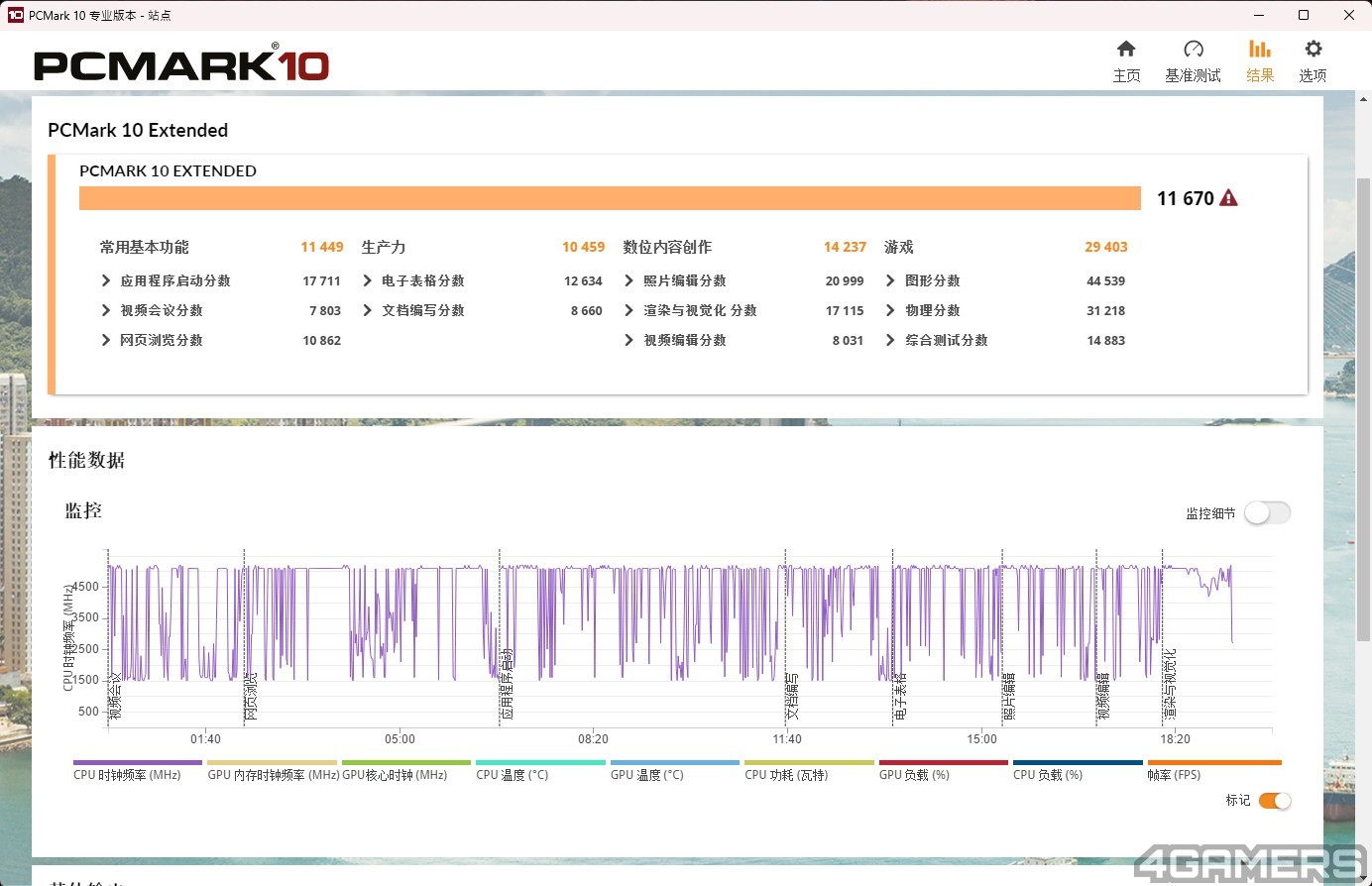Click the red warning triangle beside 11 670
Screen dimensions: 1372x886
coord(1228,198)
